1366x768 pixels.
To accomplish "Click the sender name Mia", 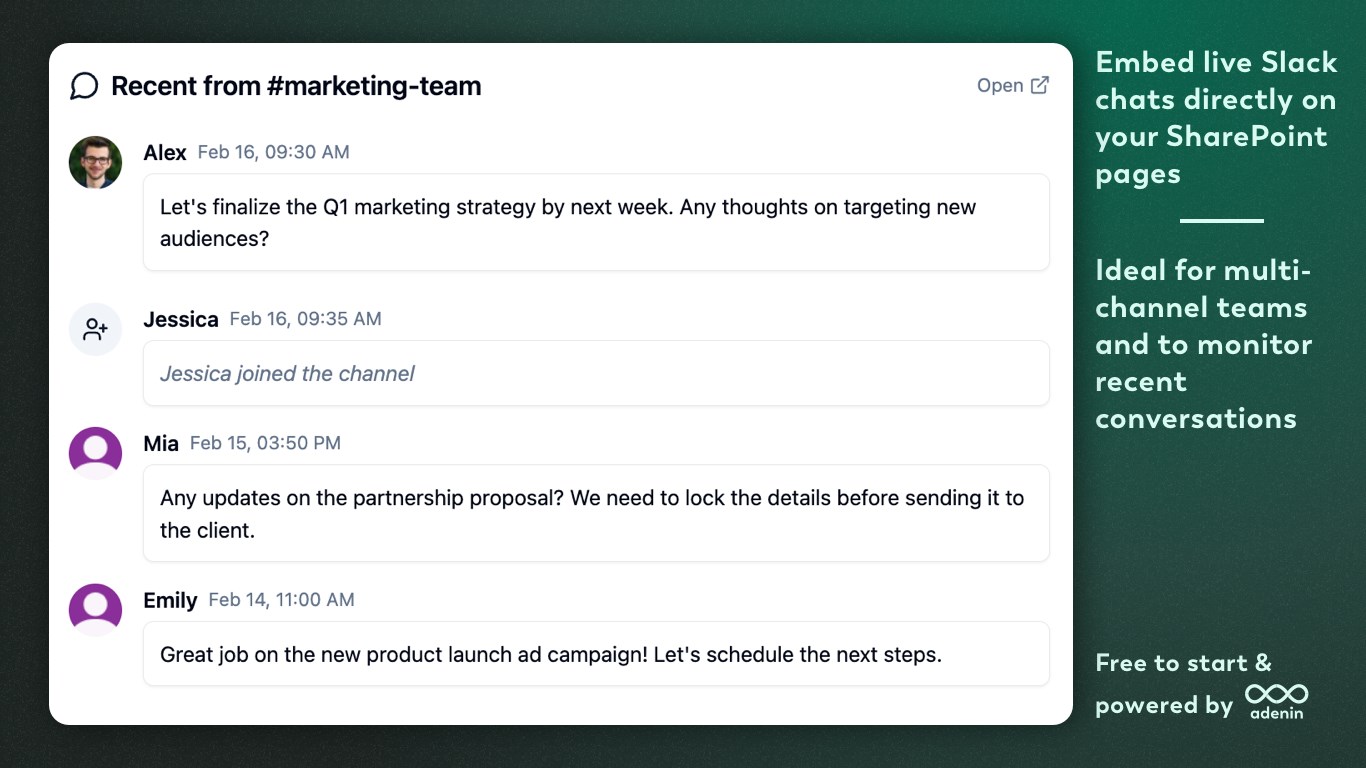I will [x=161, y=443].
